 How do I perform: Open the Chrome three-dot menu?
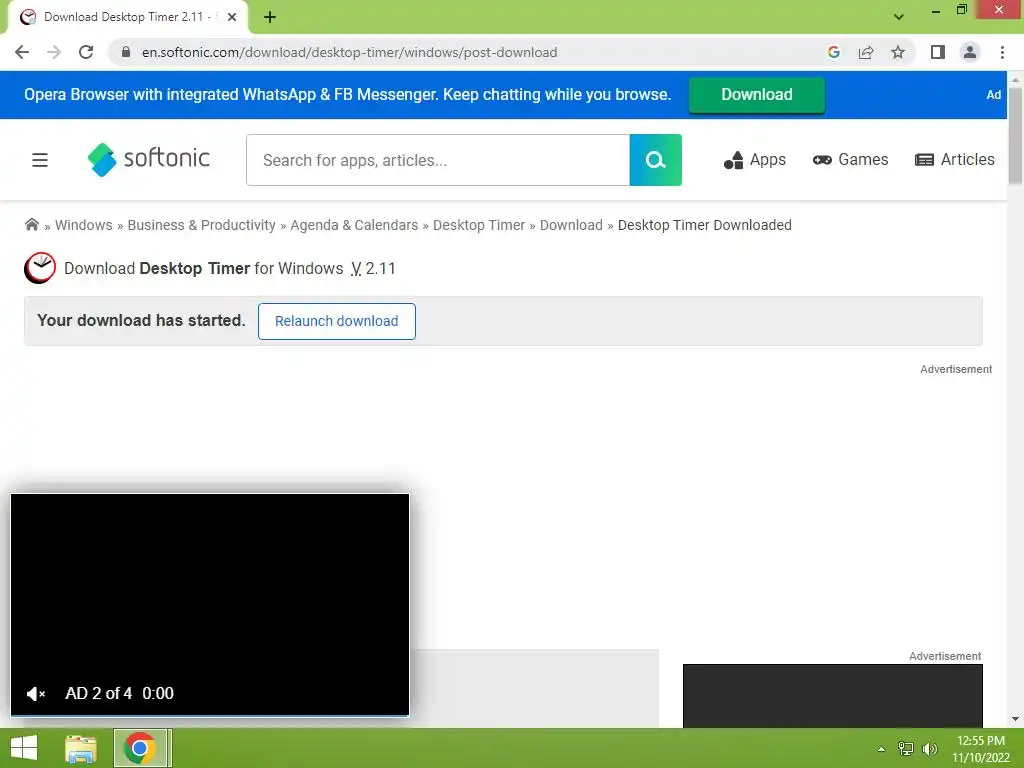(1002, 52)
